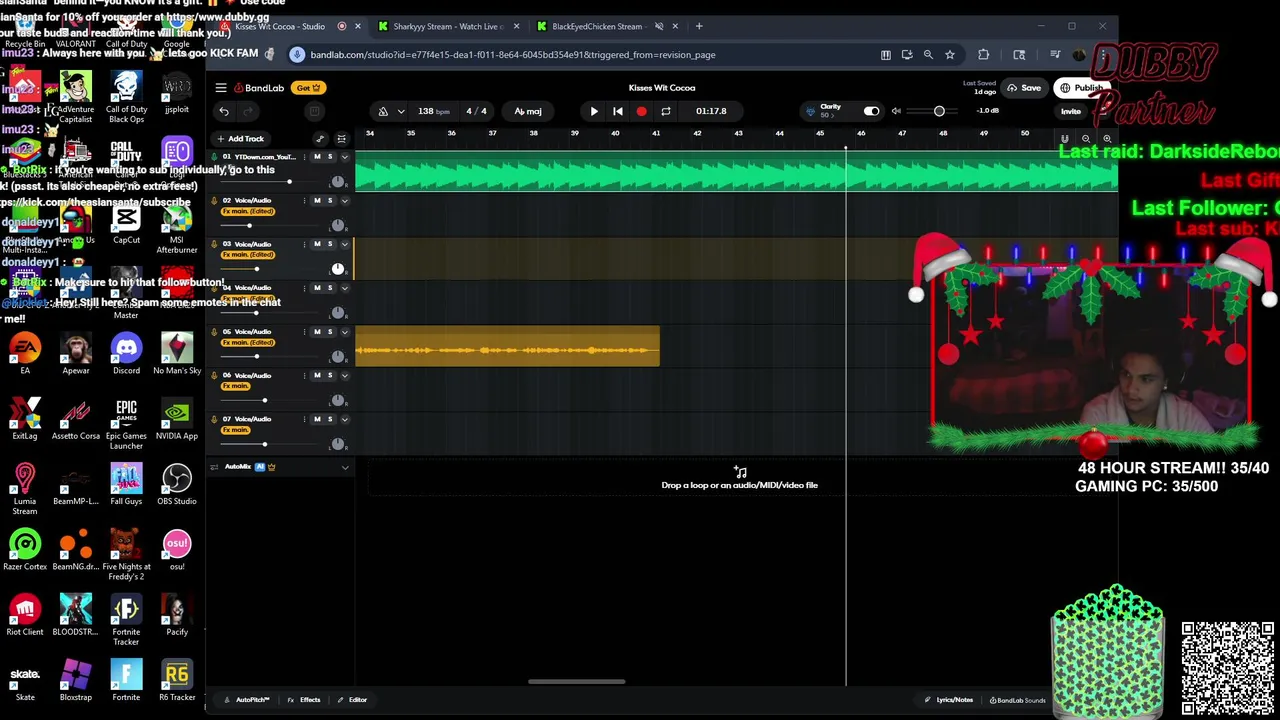
Task: Return to start with skip-back button
Action: coord(618,111)
